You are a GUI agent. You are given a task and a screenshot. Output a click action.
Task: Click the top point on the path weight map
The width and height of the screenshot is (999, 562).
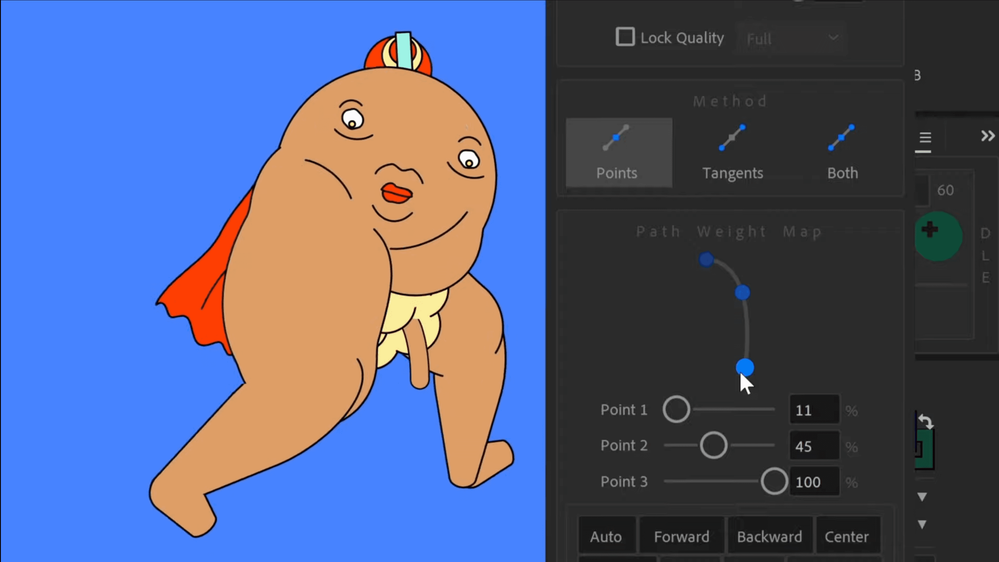pos(706,259)
